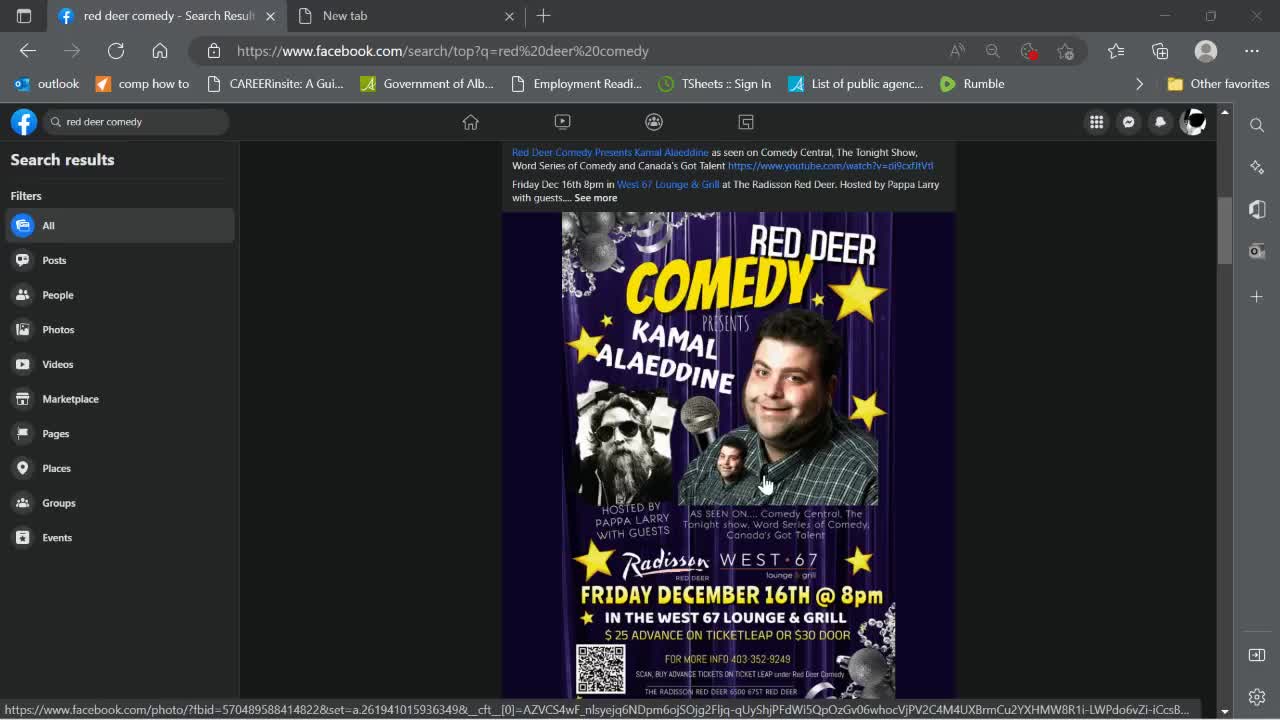Filter search results by Posts
The width and height of the screenshot is (1280, 720).
coord(120,260)
